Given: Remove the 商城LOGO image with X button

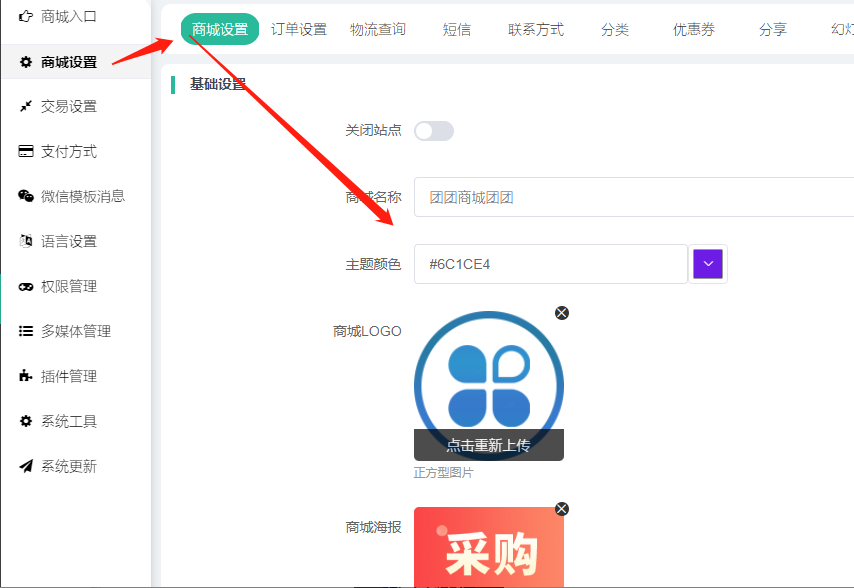Looking at the screenshot, I should (x=562, y=313).
